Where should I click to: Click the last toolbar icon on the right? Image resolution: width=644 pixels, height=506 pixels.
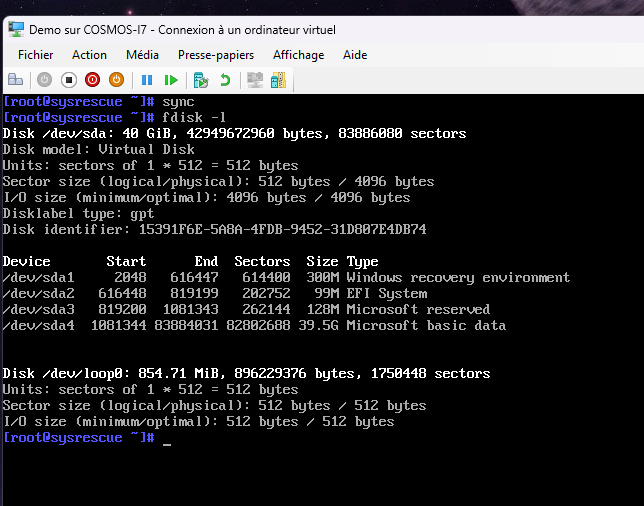pos(279,80)
